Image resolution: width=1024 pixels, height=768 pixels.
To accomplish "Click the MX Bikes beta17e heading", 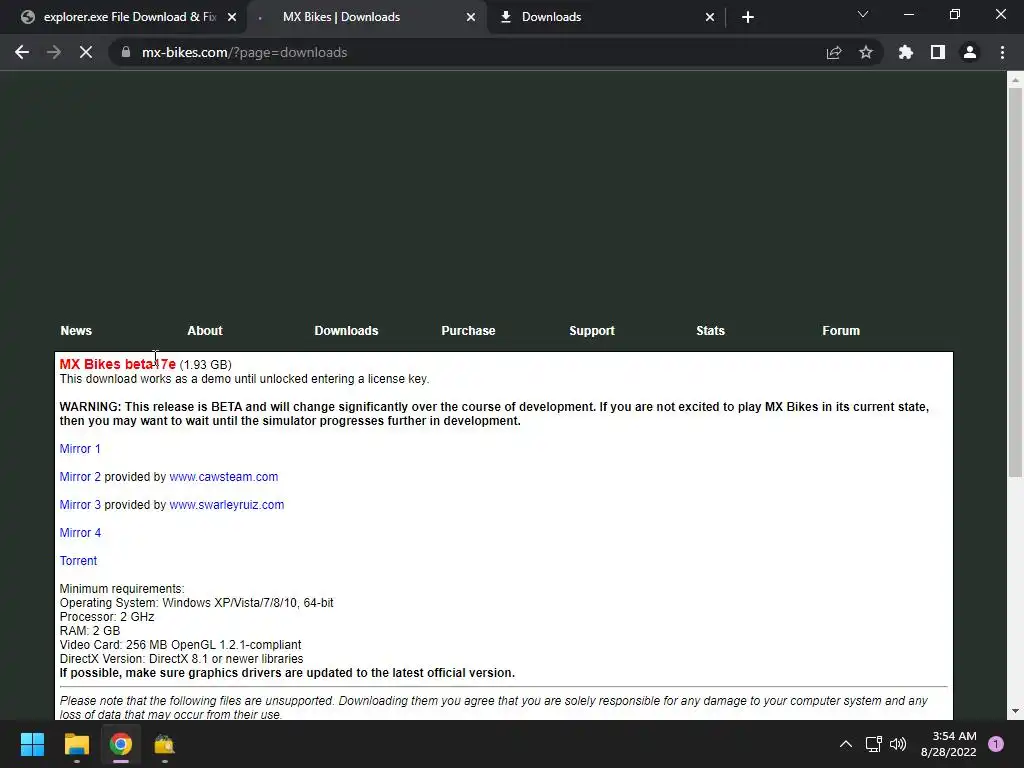I will pos(118,364).
